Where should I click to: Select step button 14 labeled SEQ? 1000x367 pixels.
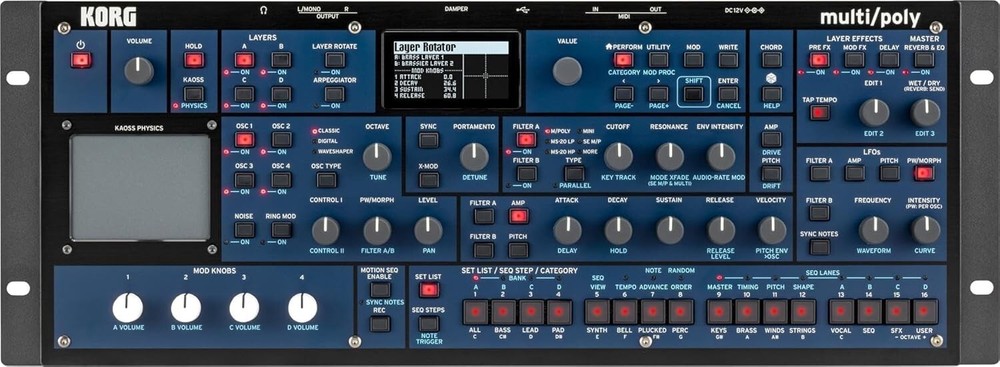click(869, 311)
